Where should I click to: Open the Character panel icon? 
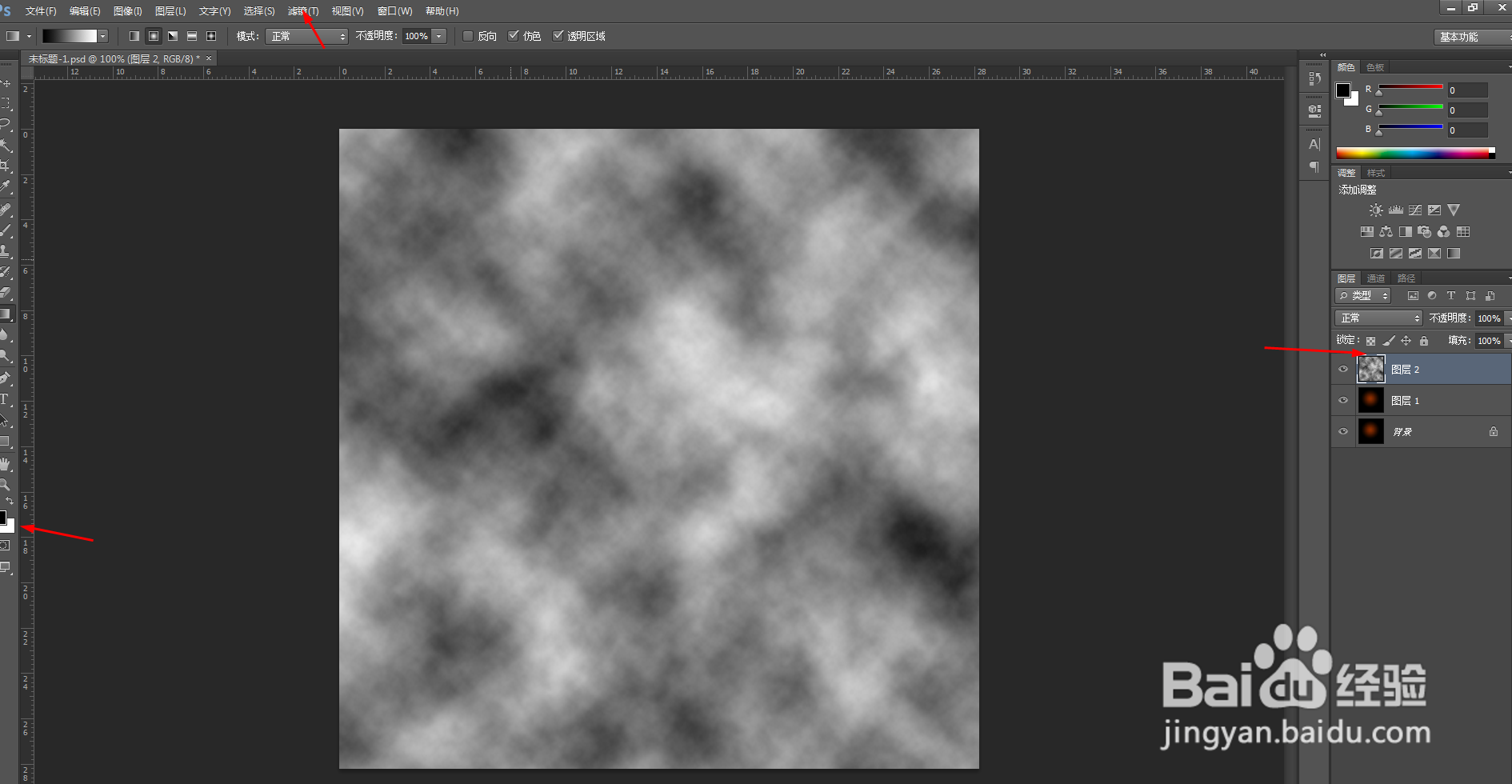click(1314, 145)
